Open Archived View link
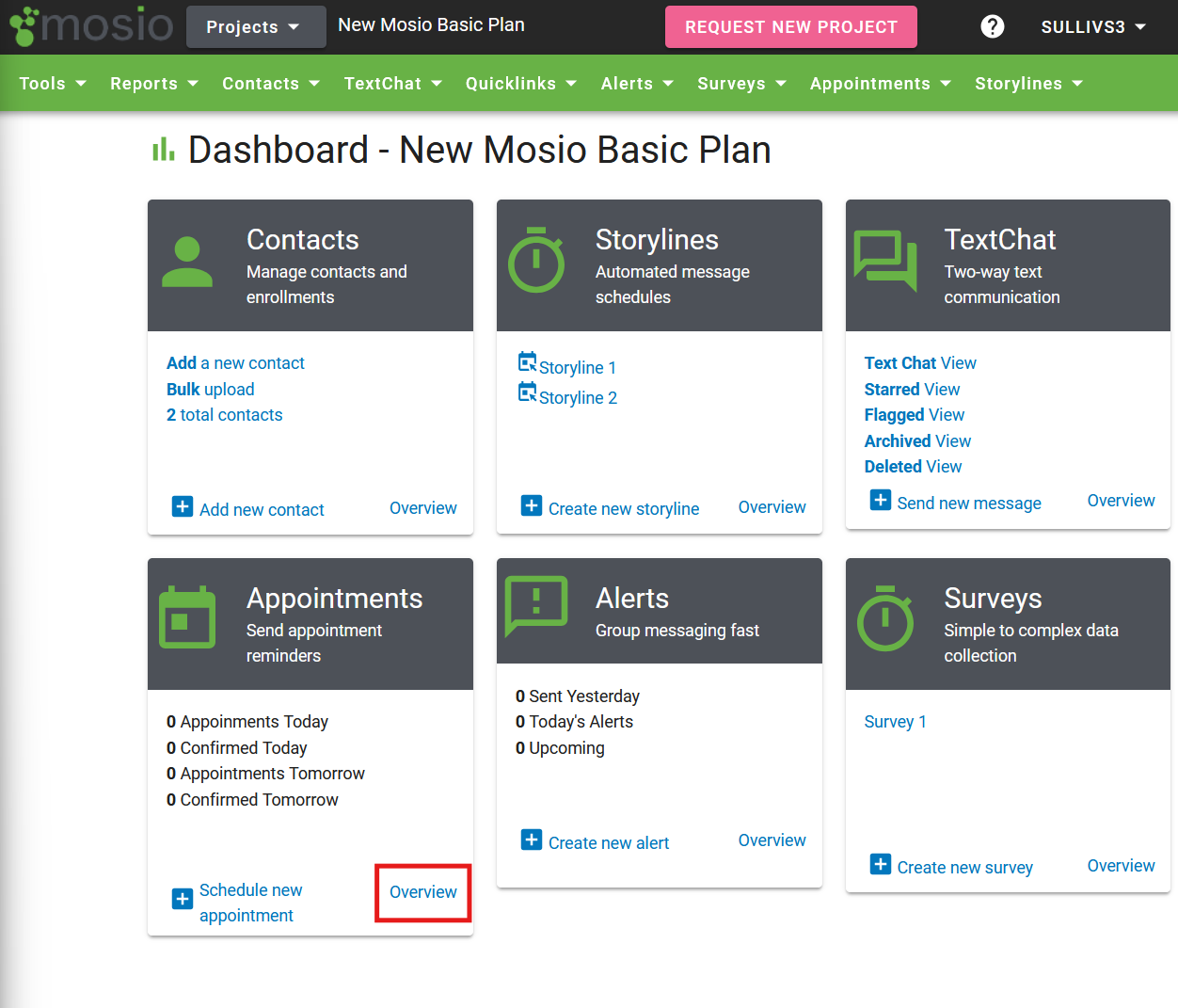Screen dimensions: 1178x1008 [917, 441]
